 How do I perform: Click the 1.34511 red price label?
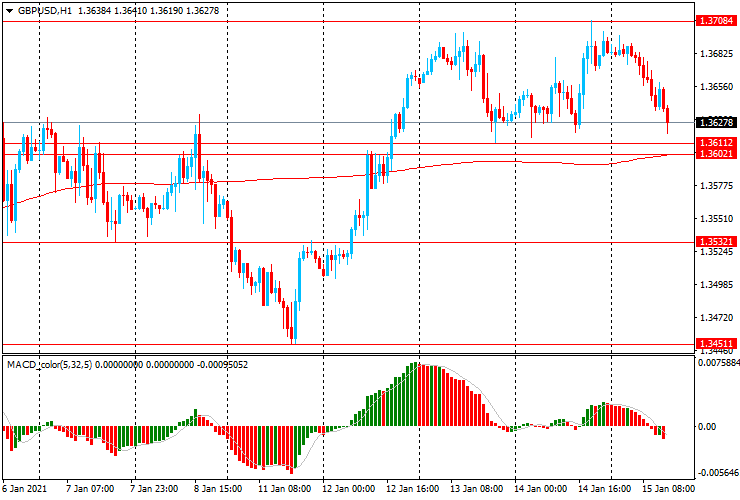[x=717, y=343]
